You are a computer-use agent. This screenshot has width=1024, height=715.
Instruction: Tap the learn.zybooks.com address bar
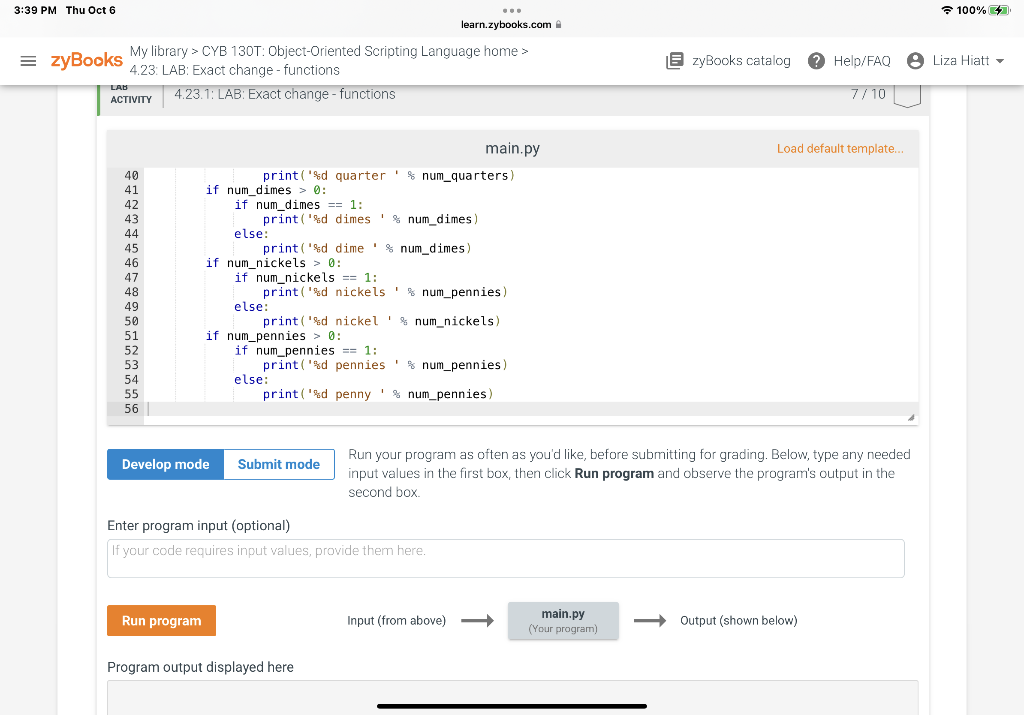point(511,24)
